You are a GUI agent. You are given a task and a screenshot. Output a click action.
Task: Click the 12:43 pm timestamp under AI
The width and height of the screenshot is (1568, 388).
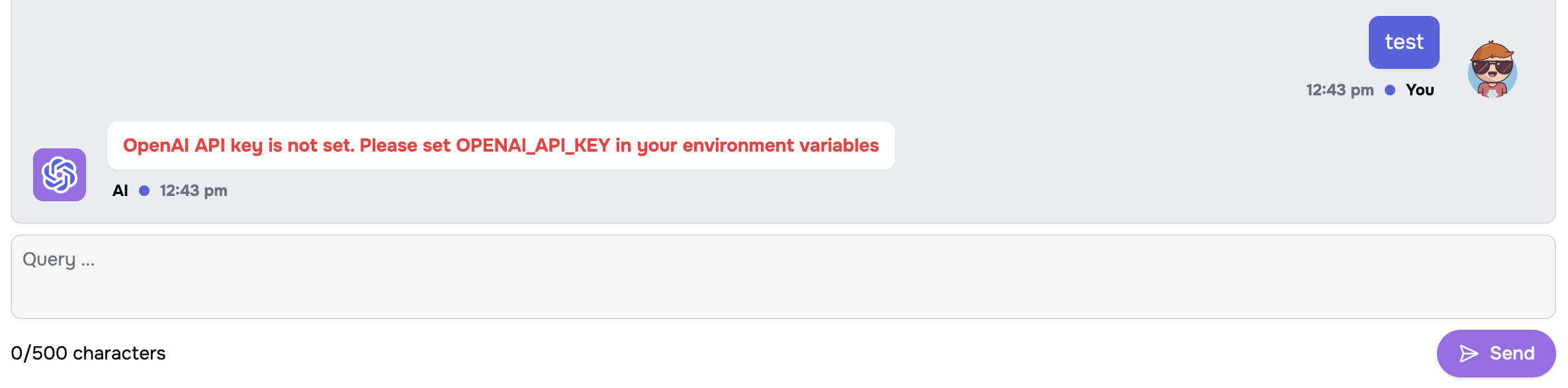(193, 190)
